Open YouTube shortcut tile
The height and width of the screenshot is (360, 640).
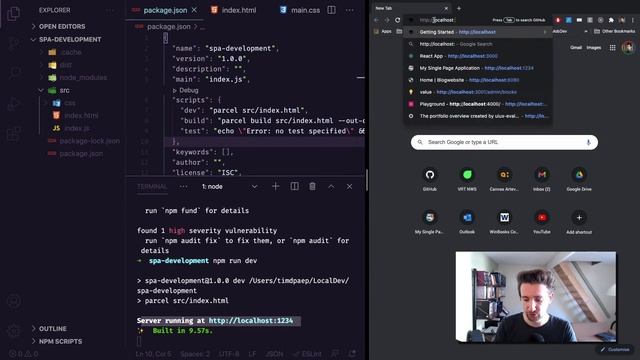(x=542, y=222)
